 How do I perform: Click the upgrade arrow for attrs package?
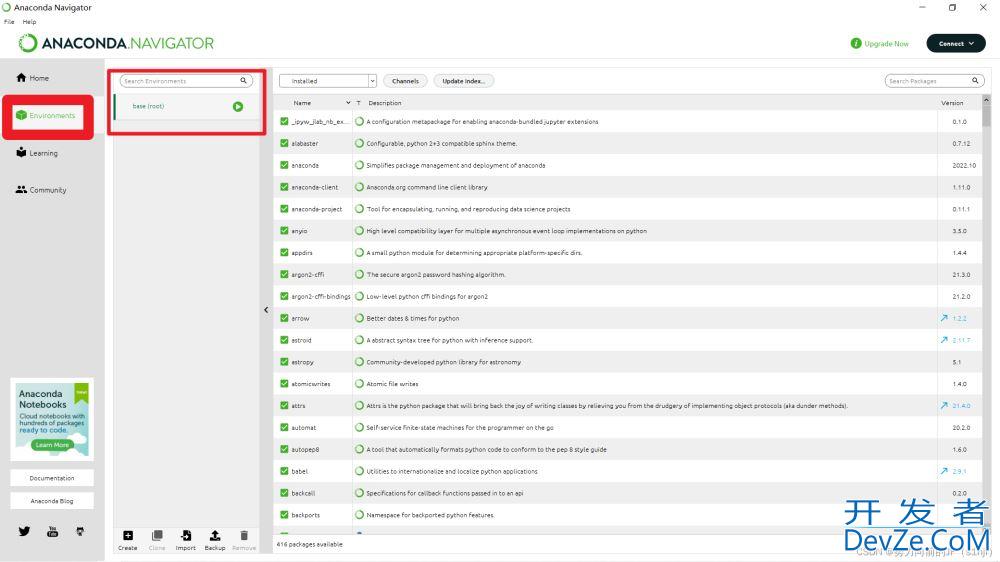click(944, 405)
